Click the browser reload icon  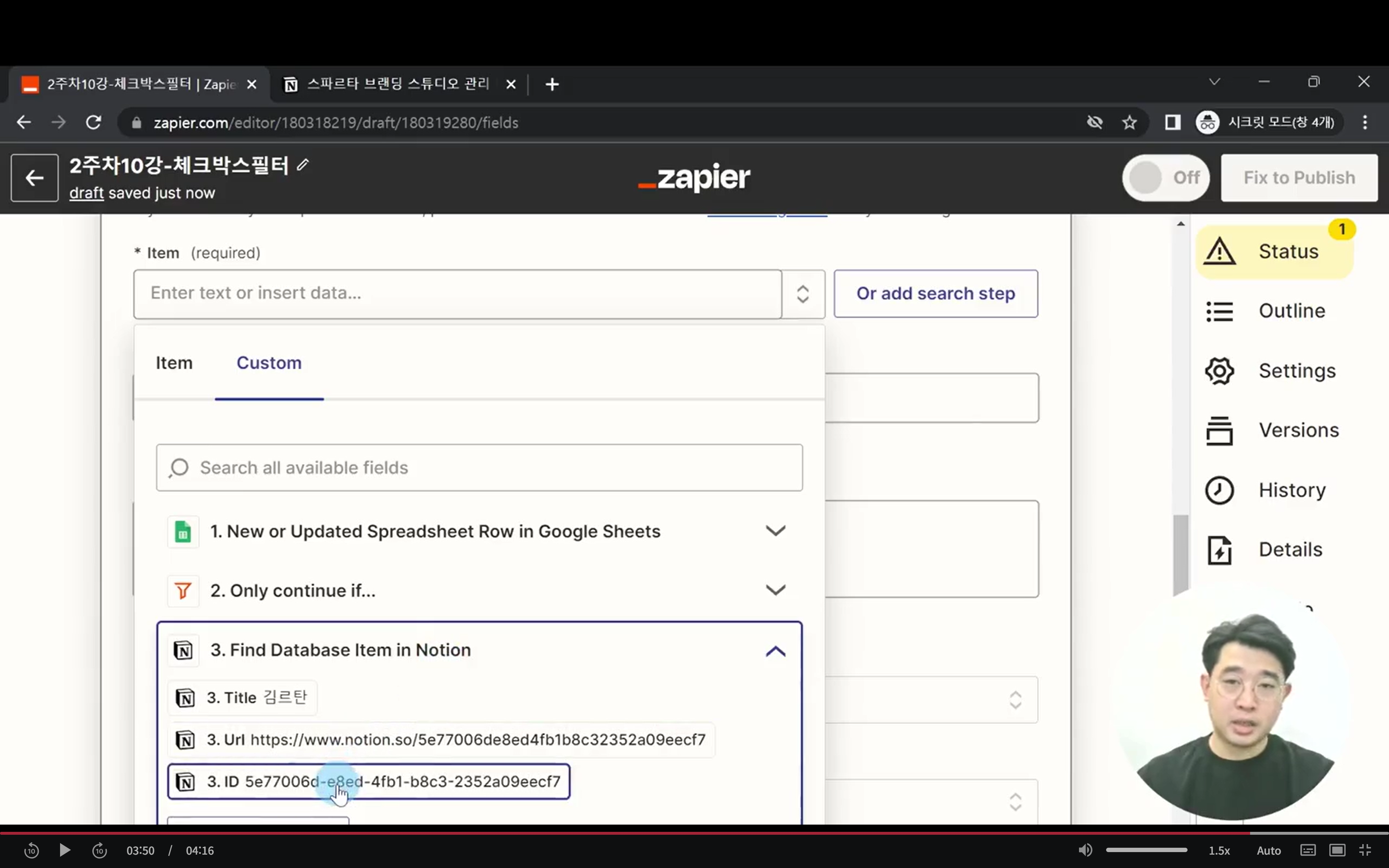[94, 122]
